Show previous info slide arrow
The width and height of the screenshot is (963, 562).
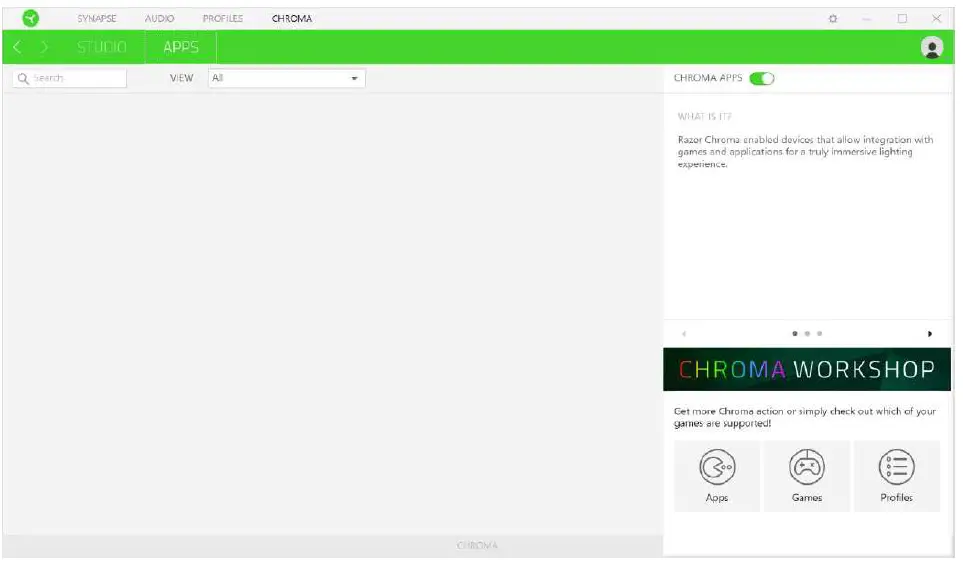pyautogui.click(x=684, y=334)
